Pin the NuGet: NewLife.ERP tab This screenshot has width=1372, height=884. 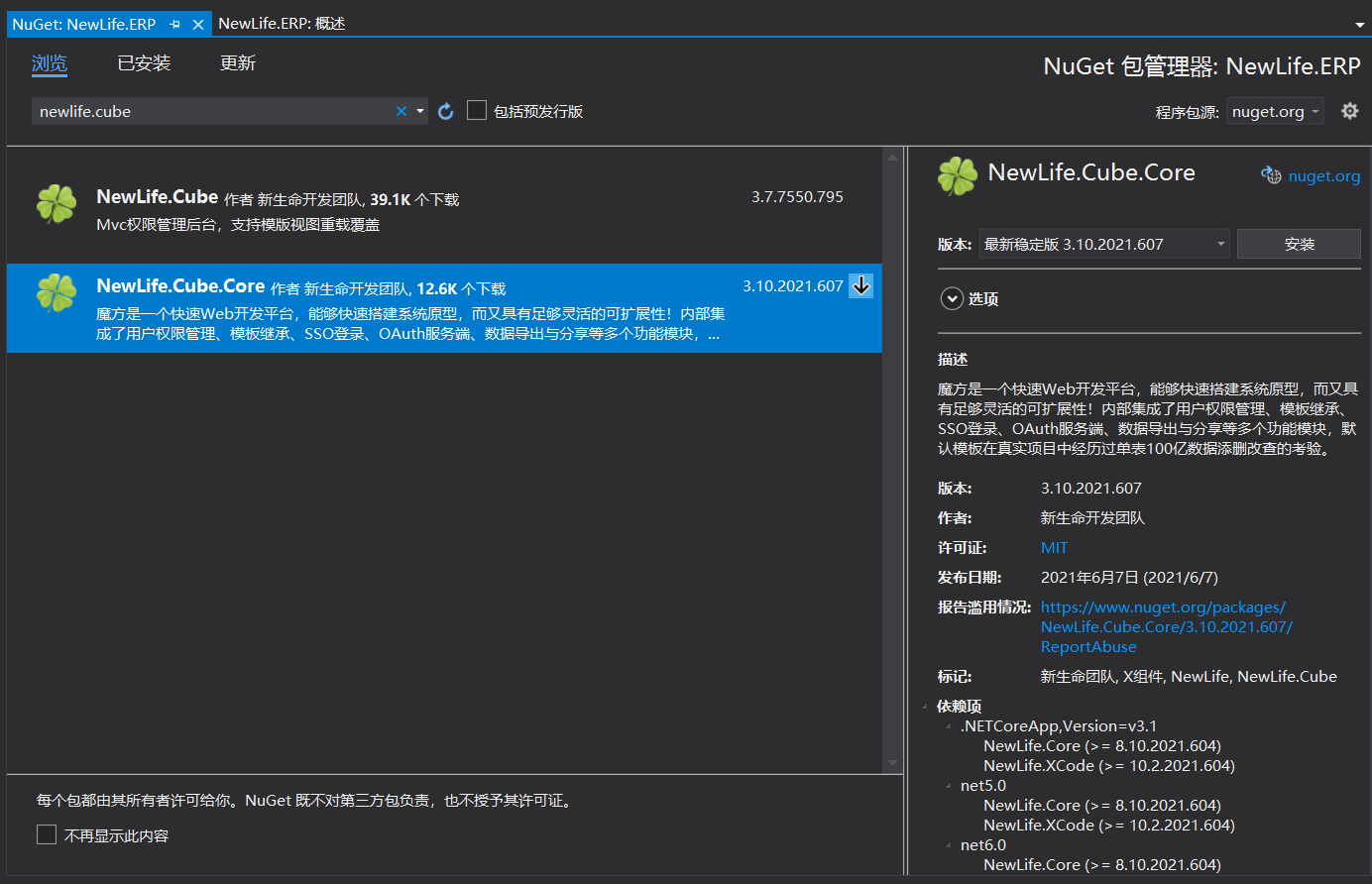point(175,24)
